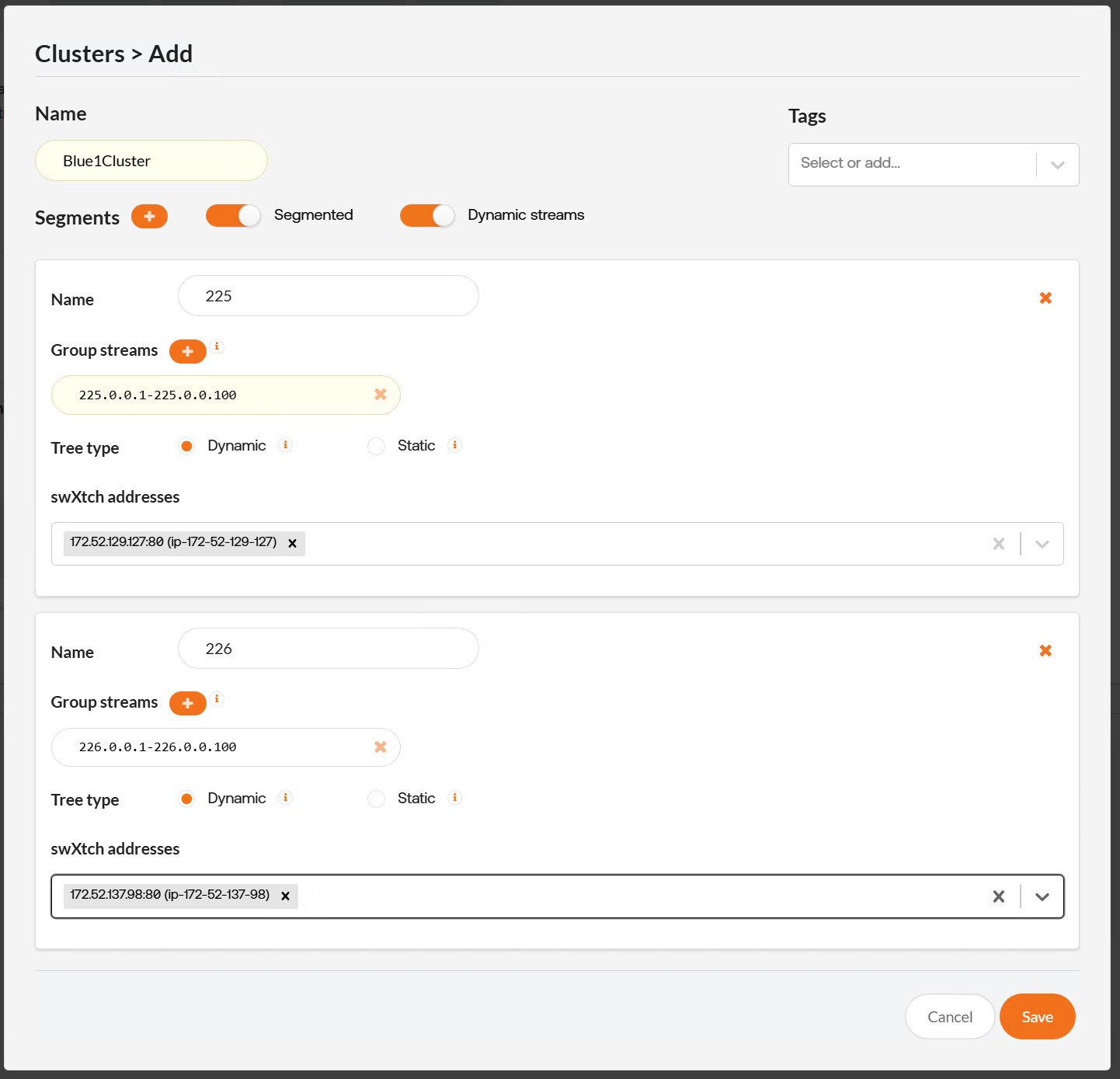Clear all swXtch addresses in segment 226

click(998, 896)
